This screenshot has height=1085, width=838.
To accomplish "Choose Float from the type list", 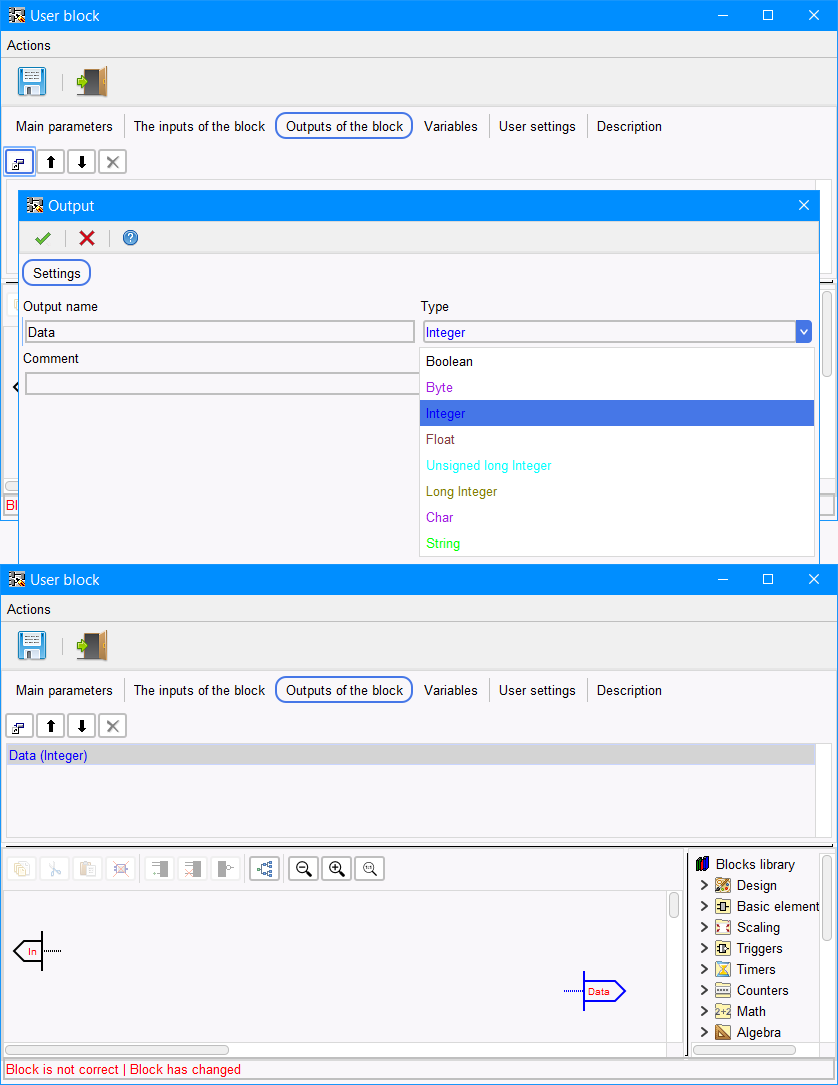I will tap(440, 439).
